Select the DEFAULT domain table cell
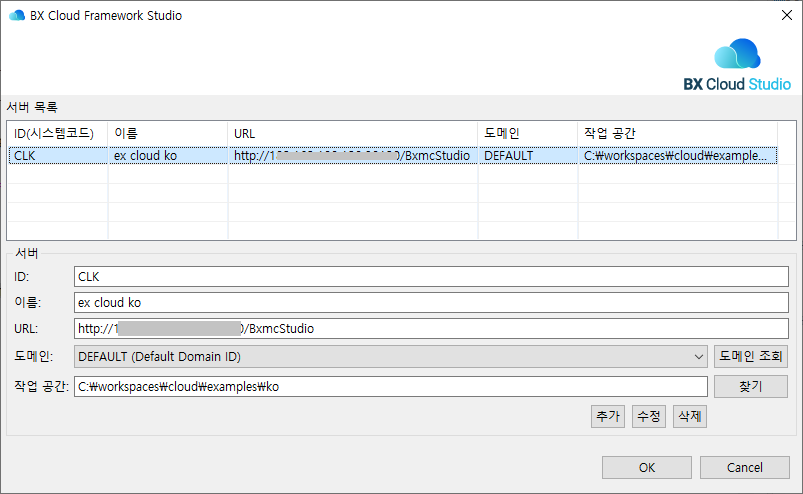The width and height of the screenshot is (803, 494). point(527,156)
